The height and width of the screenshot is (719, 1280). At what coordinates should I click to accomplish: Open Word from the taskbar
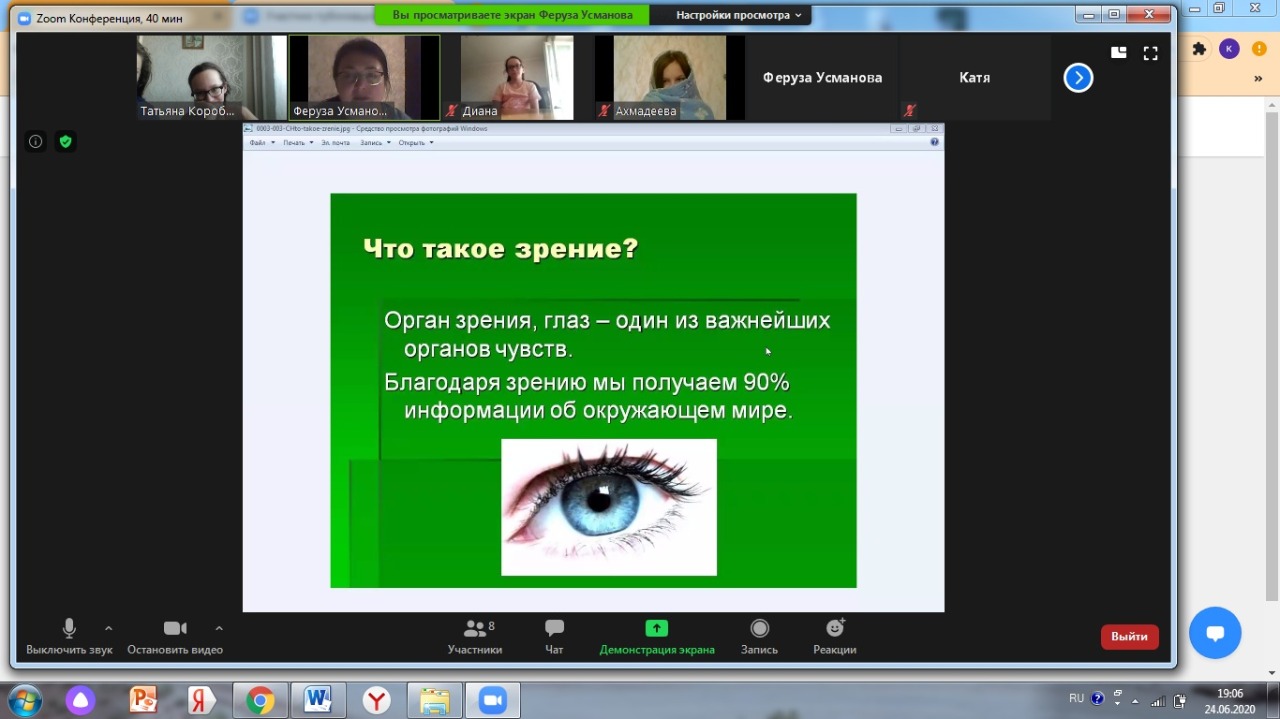(318, 700)
